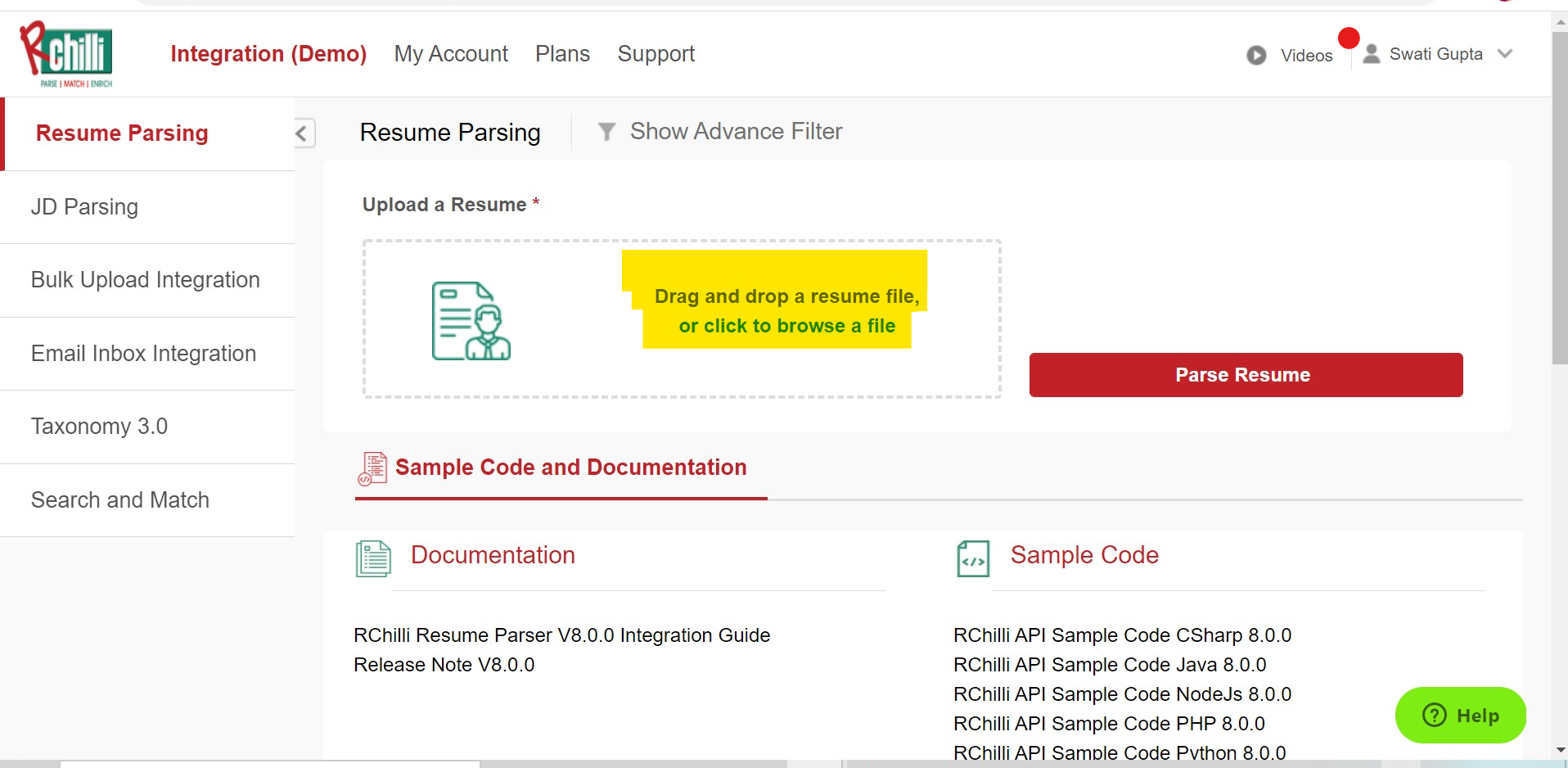
Task: Click the scrollbar down arrow
Action: pos(1560,750)
